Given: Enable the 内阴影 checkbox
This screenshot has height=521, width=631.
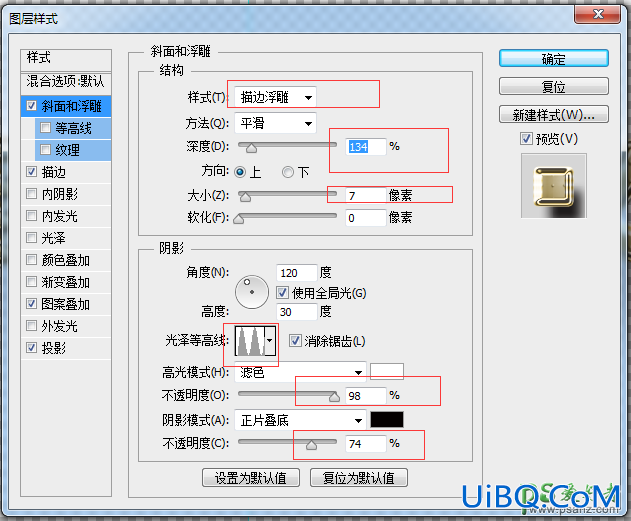Looking at the screenshot, I should click(x=31, y=194).
